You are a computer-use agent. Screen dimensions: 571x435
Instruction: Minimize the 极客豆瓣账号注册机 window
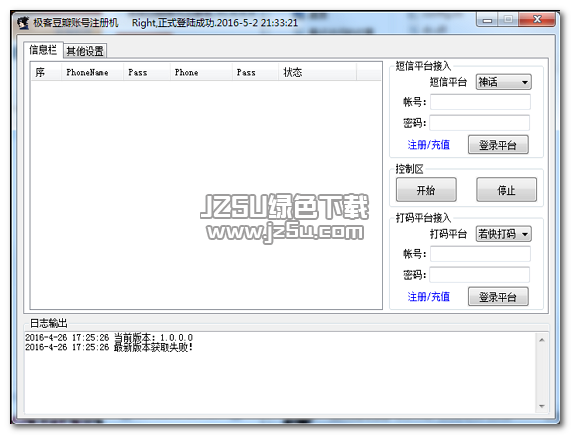point(487,20)
